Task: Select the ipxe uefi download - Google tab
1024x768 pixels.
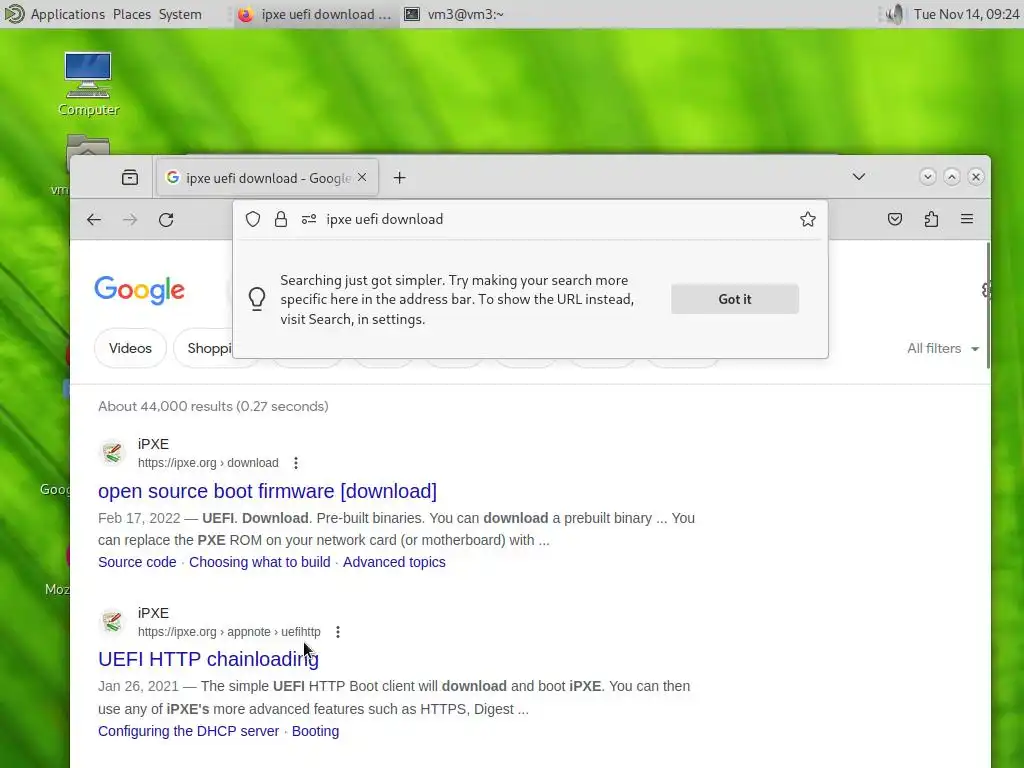Action: coord(266,178)
